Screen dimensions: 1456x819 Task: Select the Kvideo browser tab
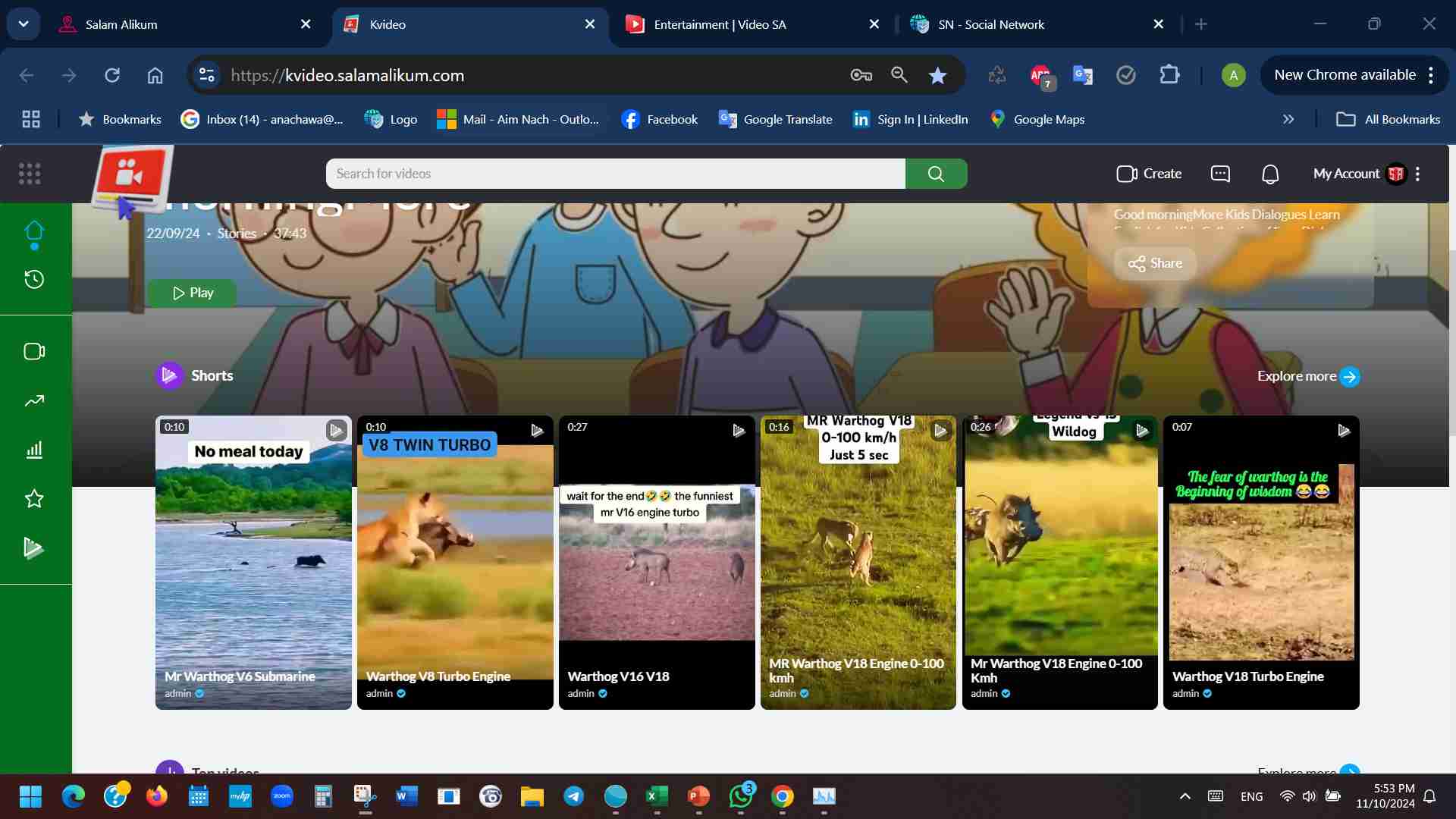coord(470,24)
